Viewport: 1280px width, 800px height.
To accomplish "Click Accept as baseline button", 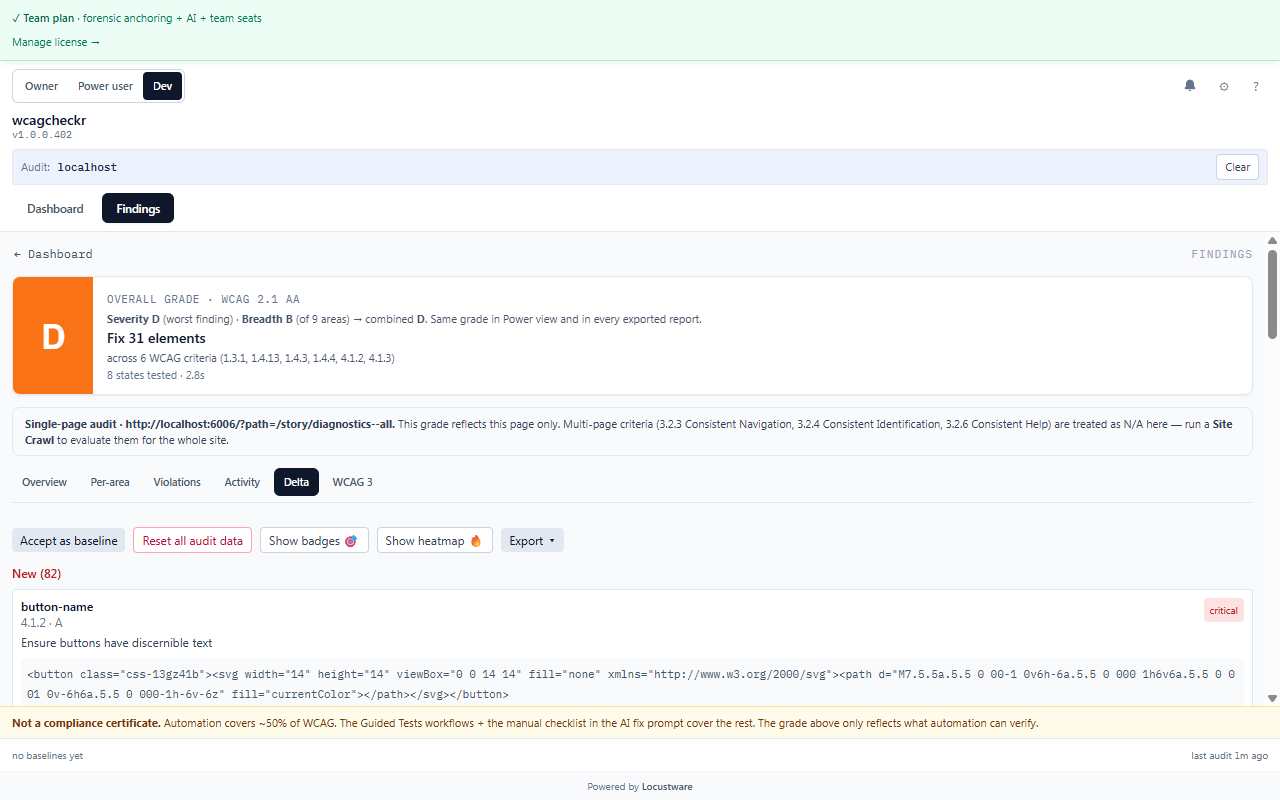I will [68, 540].
